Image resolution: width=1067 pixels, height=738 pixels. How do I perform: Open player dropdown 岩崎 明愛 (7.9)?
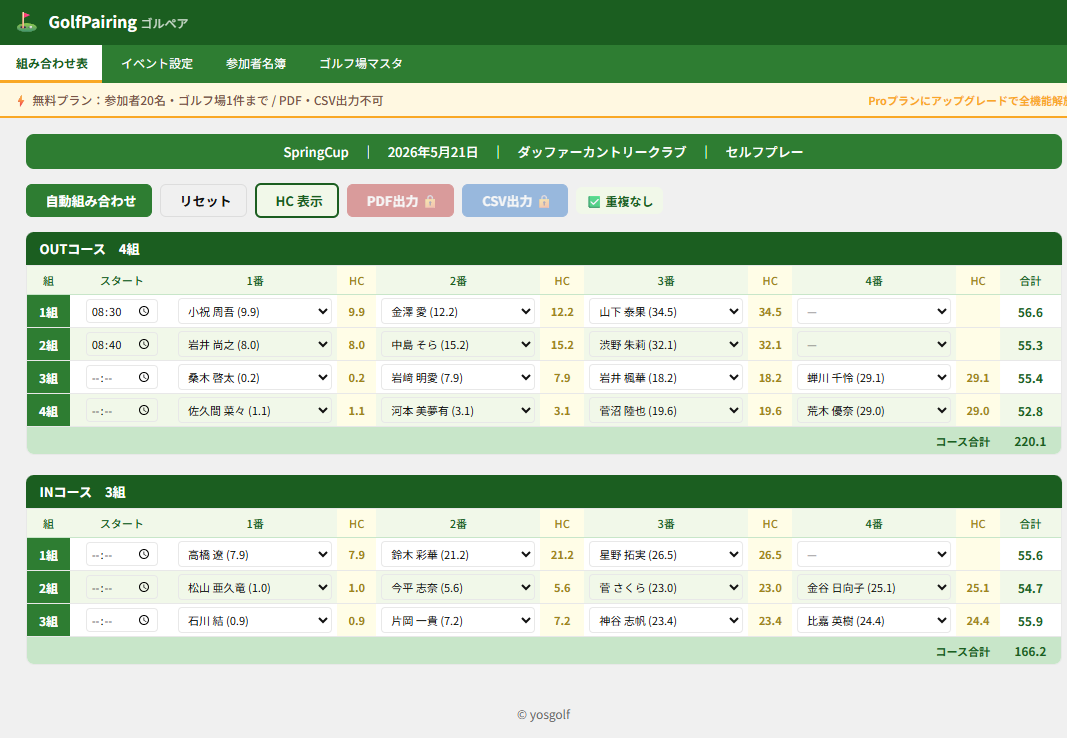(x=458, y=378)
